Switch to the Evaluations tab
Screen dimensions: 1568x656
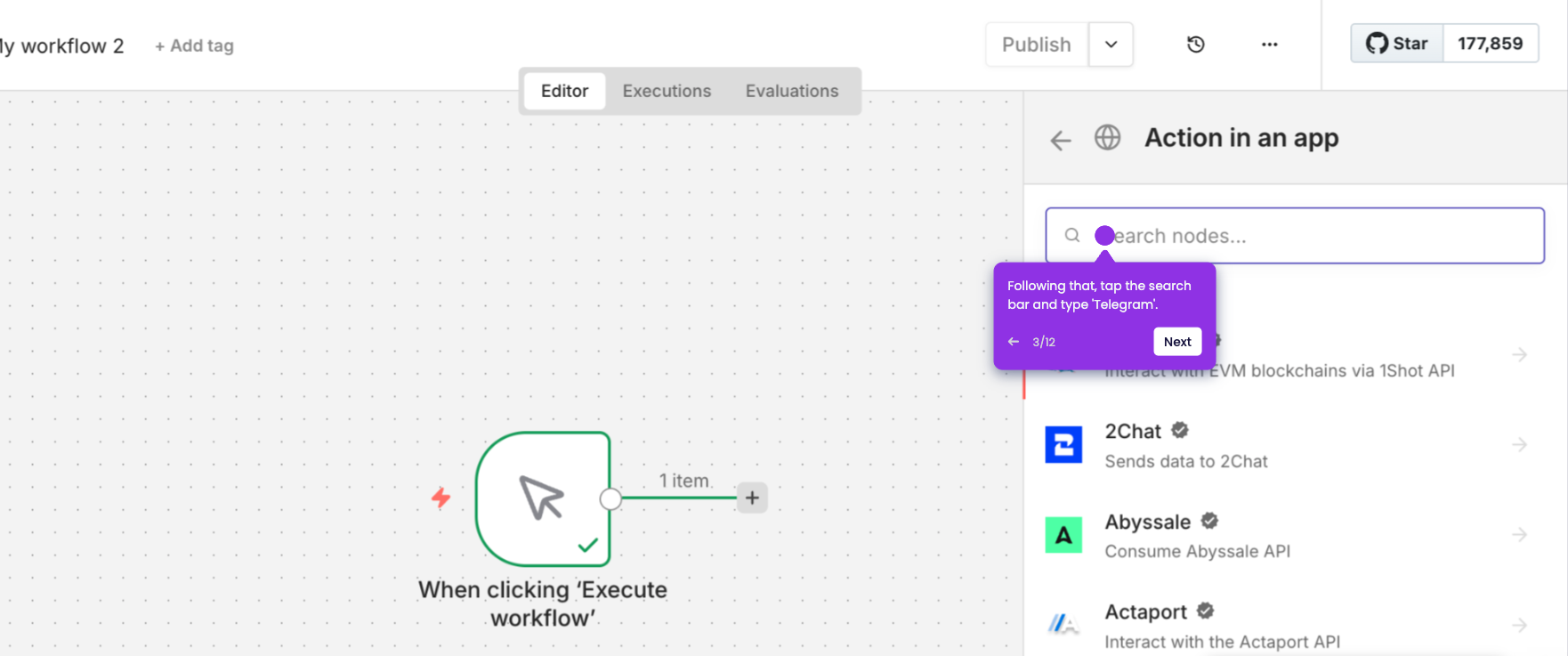pos(792,91)
